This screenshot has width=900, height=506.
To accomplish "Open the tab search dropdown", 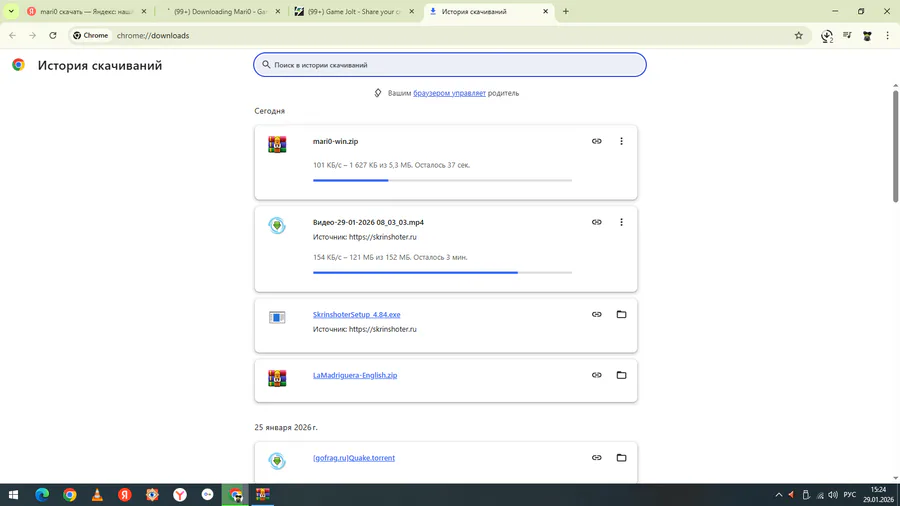I will 11,11.
